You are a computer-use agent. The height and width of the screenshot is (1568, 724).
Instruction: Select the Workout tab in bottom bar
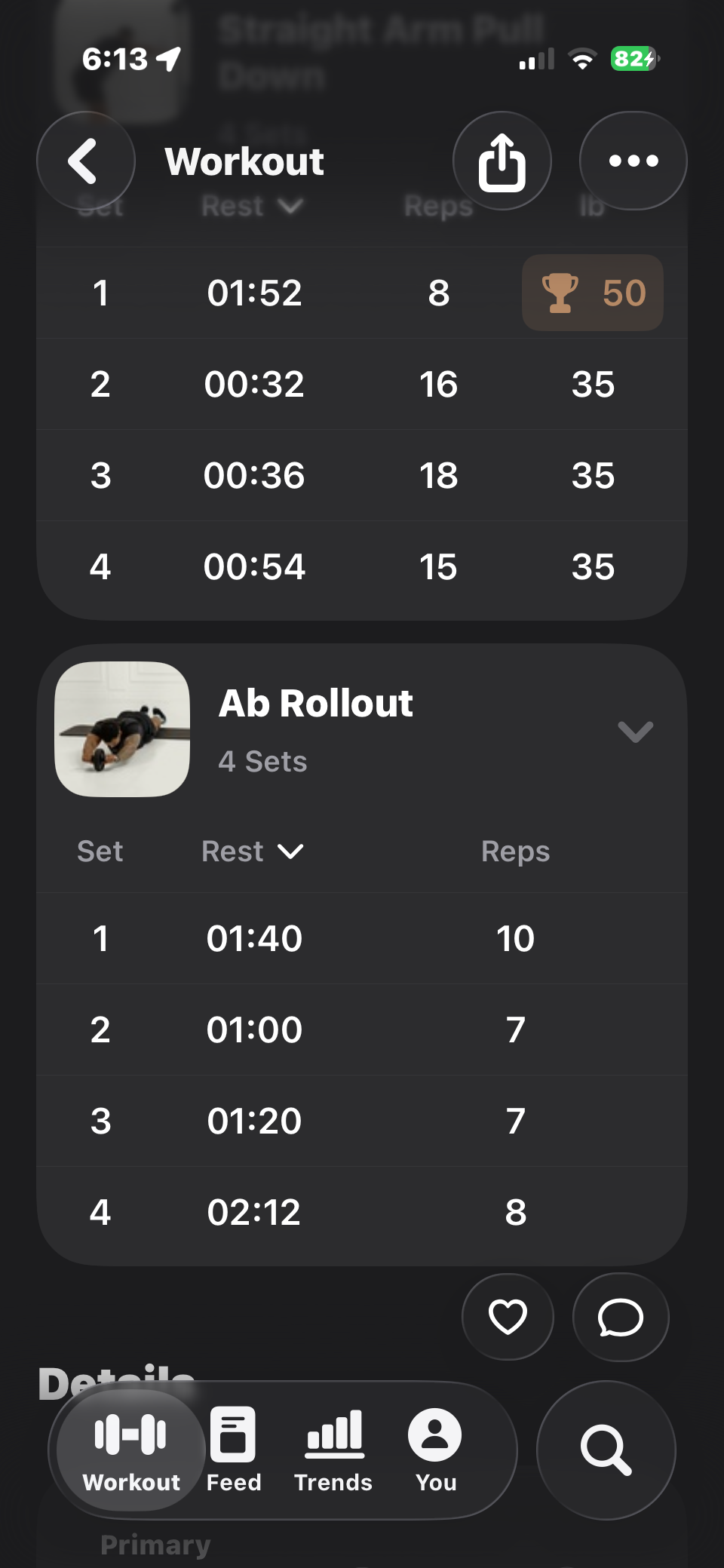tap(131, 1450)
